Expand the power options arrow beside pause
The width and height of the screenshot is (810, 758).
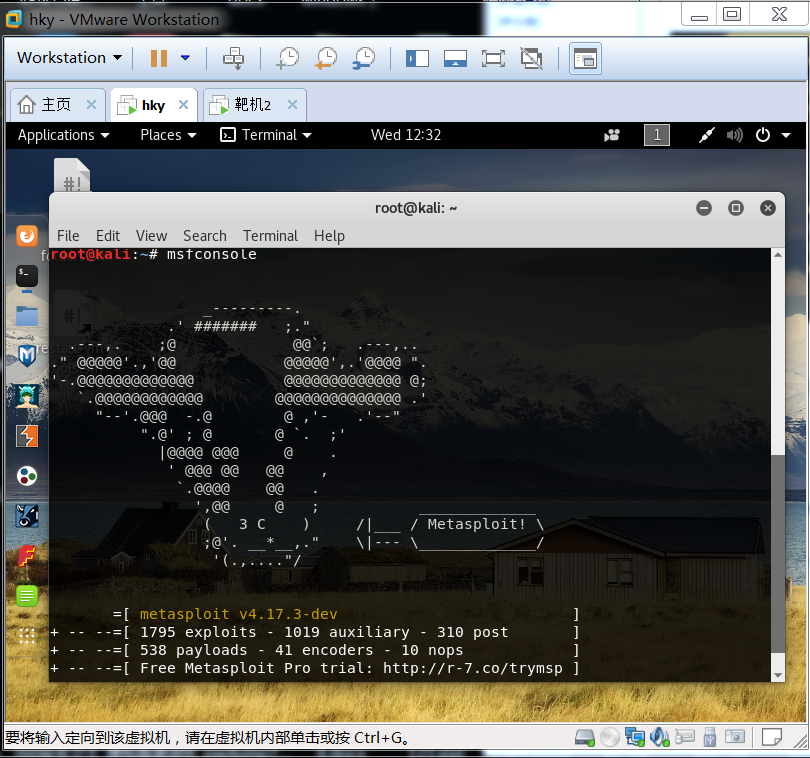tap(185, 58)
